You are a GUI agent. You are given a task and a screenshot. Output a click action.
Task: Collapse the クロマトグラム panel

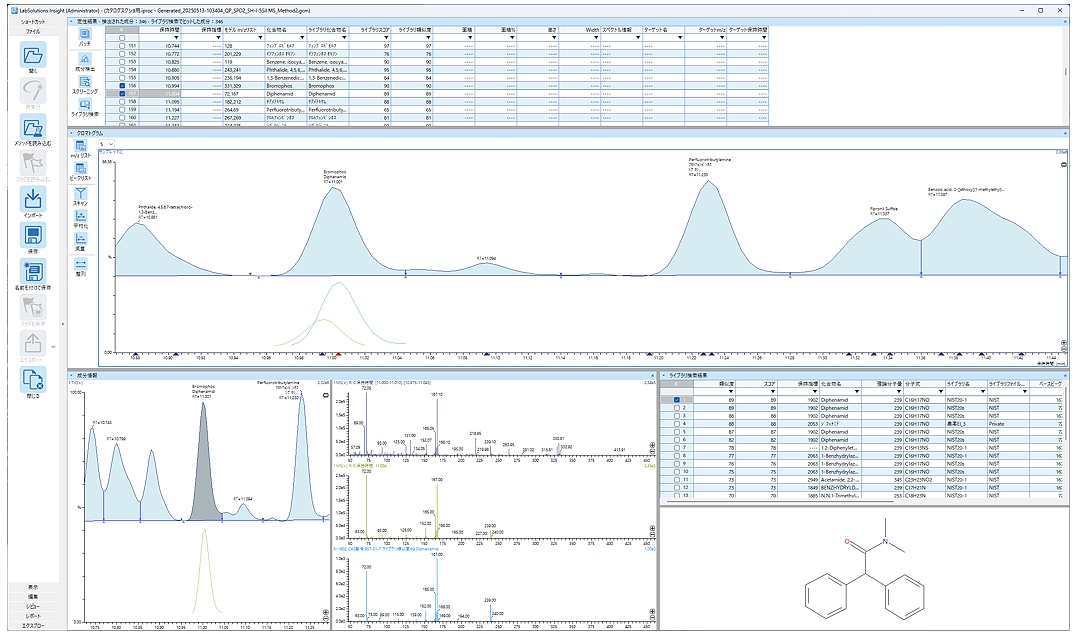tap(71, 131)
